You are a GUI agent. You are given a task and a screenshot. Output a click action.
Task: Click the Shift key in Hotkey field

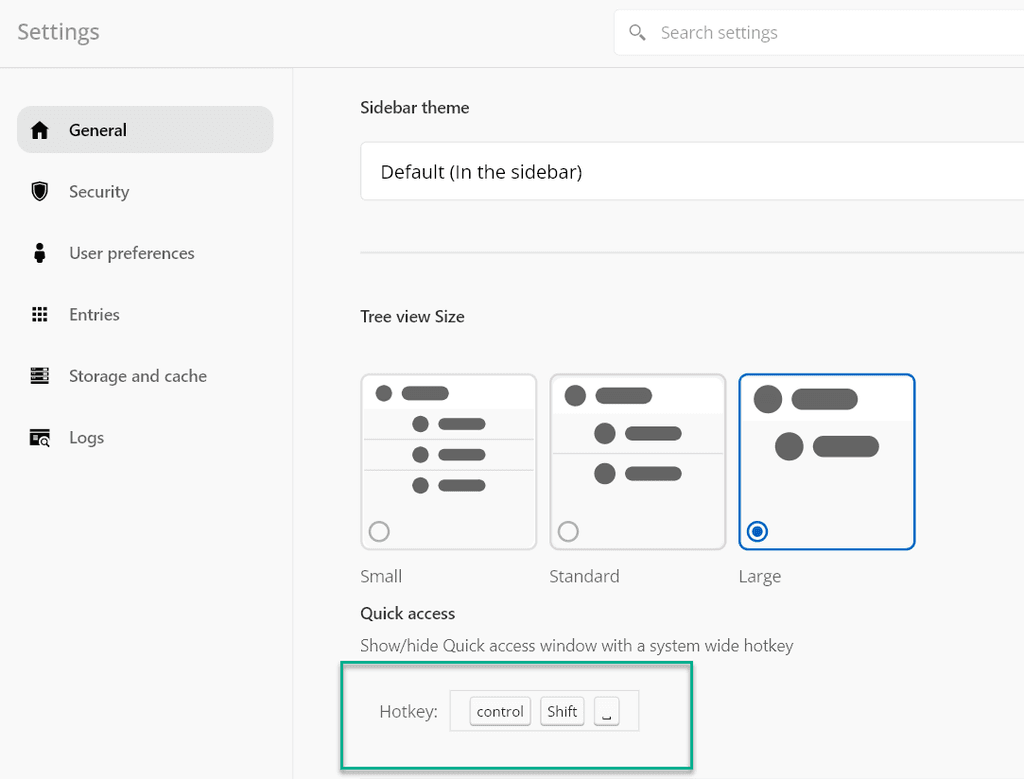(562, 711)
